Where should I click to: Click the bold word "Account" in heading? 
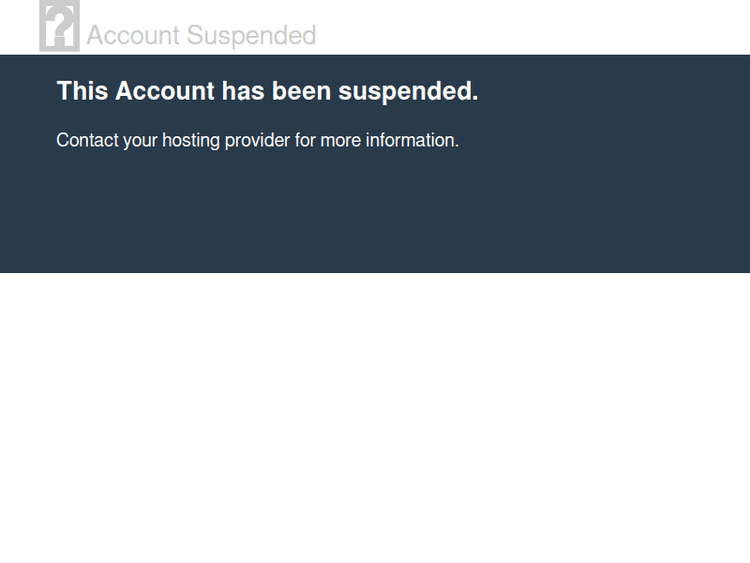165,91
